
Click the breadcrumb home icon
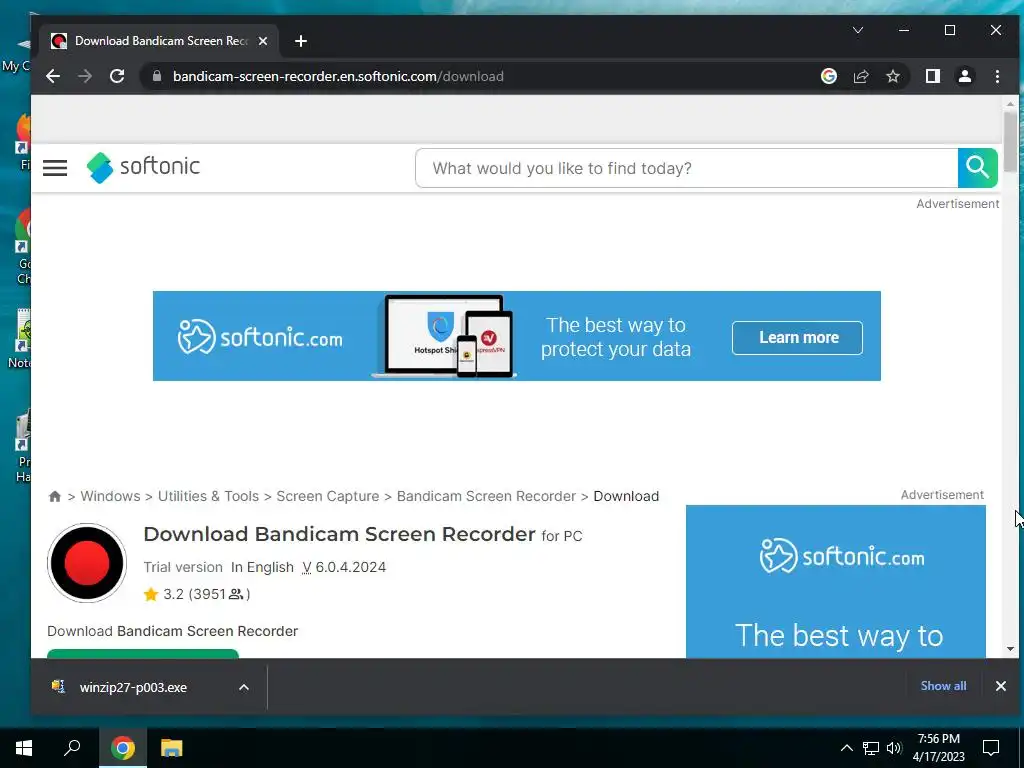[55, 496]
